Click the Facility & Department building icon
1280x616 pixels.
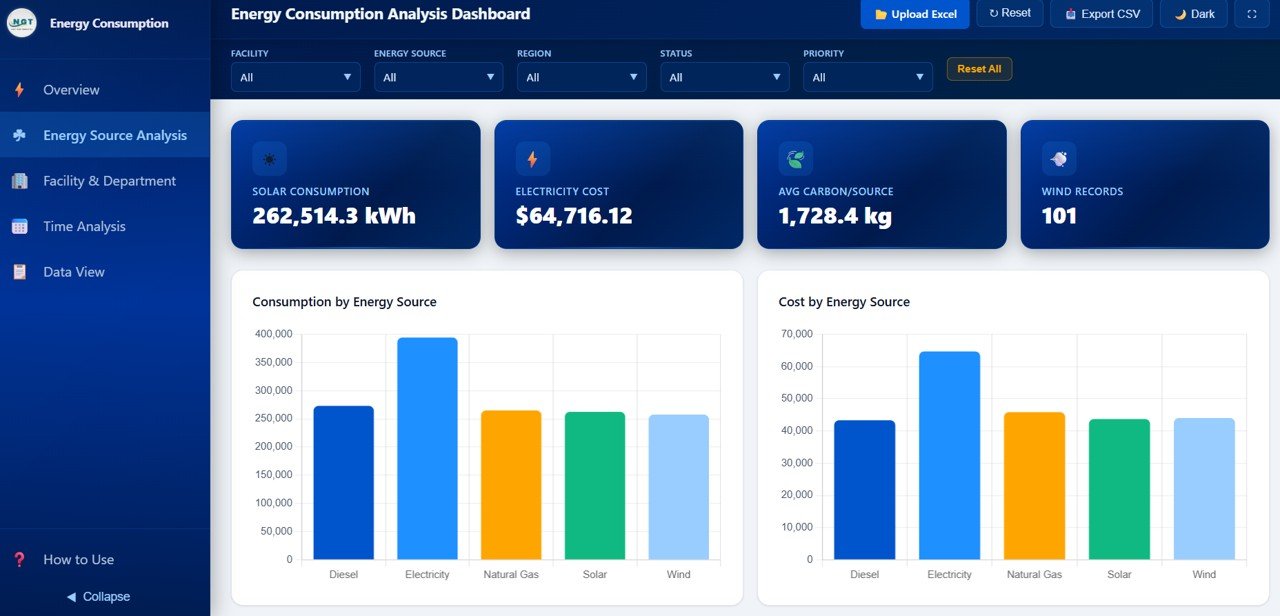point(20,181)
